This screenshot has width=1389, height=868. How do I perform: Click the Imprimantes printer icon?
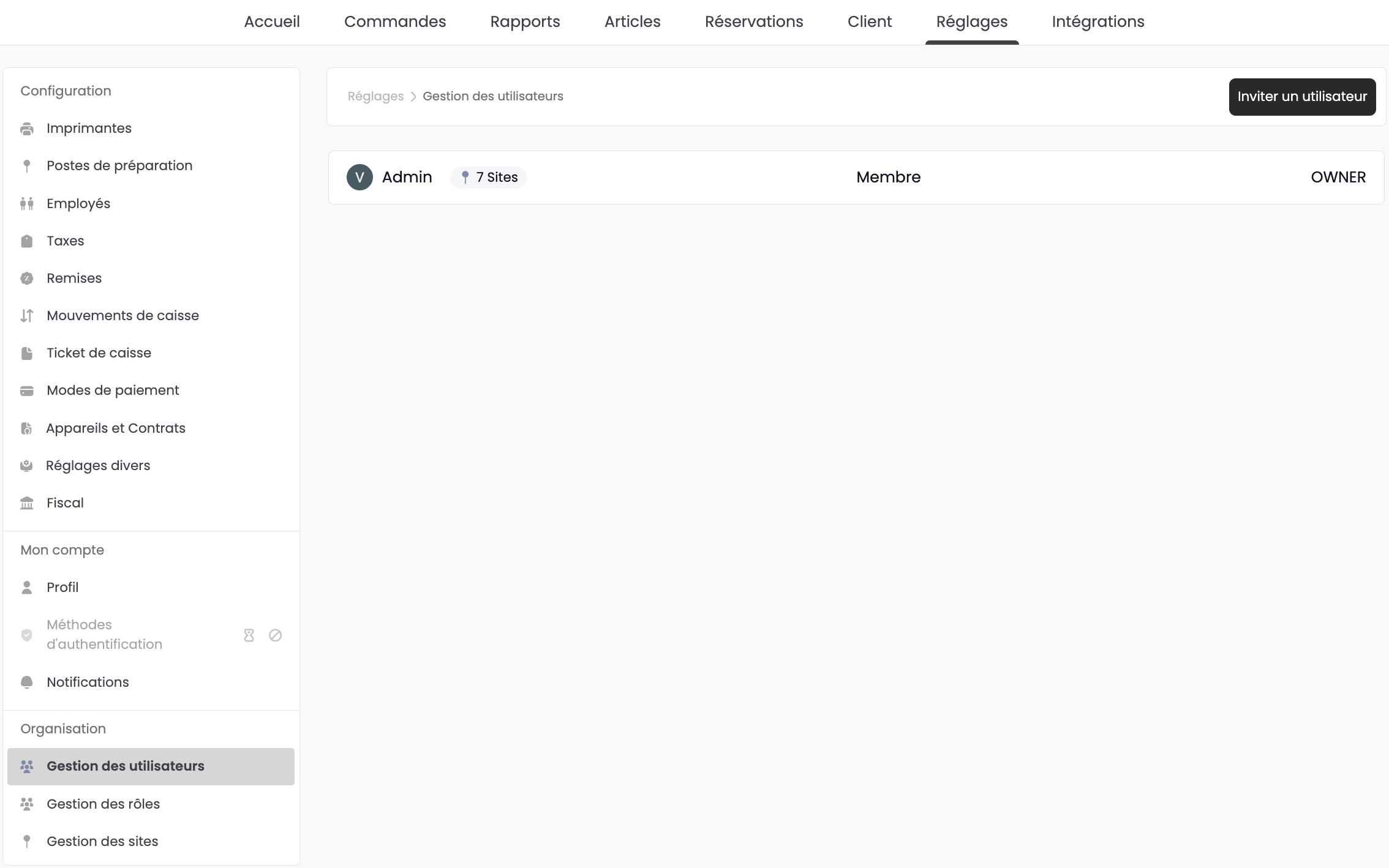[27, 129]
